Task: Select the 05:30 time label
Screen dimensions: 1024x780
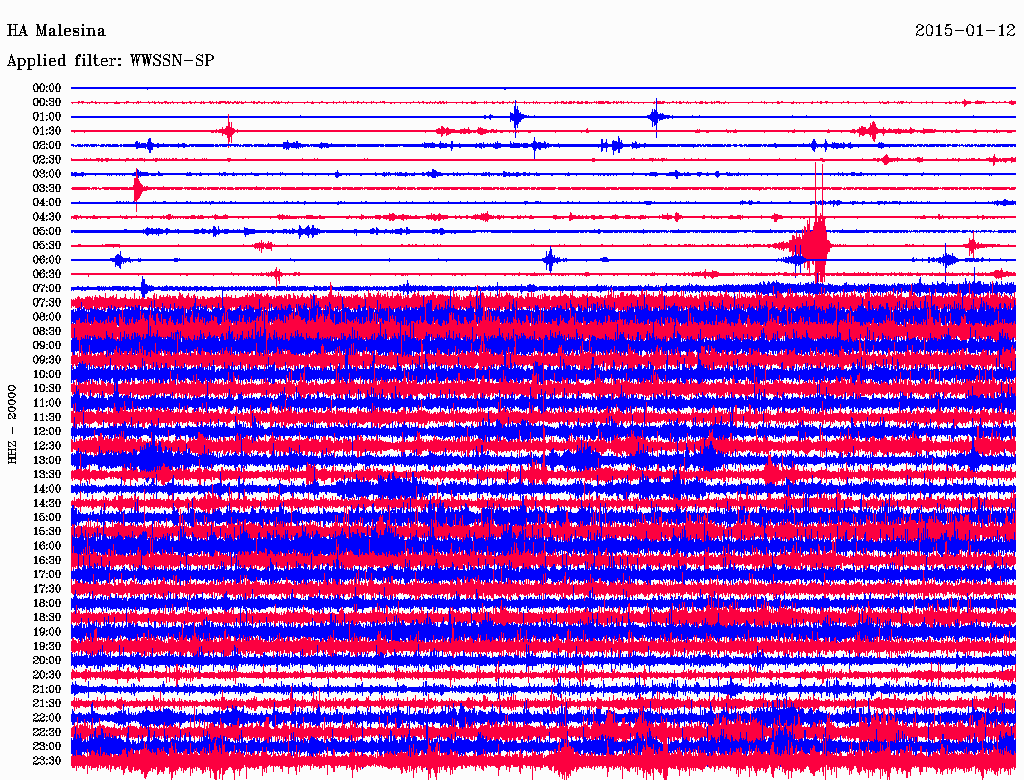Action: pos(47,246)
